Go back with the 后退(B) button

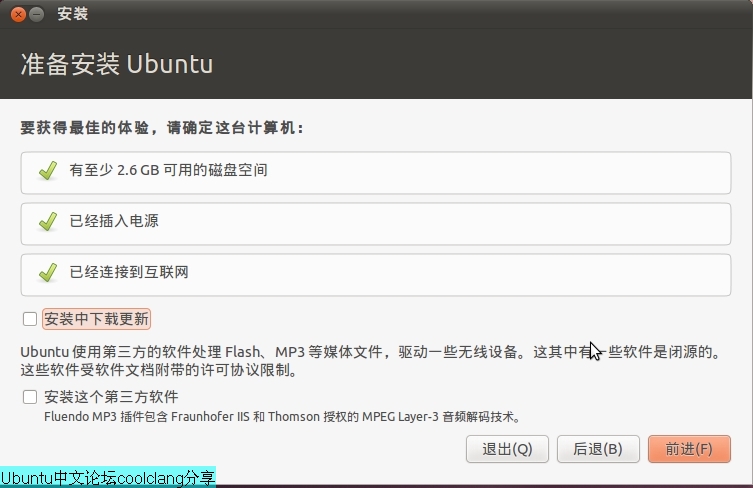[598, 449]
